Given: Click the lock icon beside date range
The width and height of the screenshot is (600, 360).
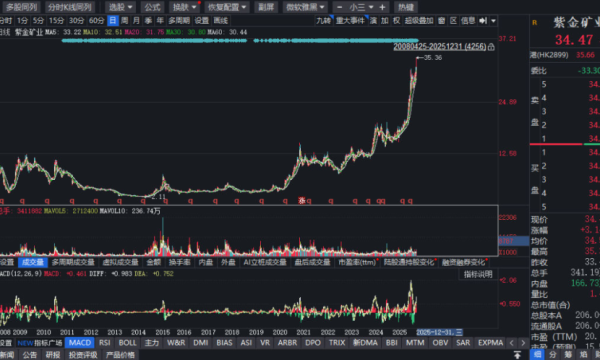Looking at the screenshot, I should click(491, 47).
